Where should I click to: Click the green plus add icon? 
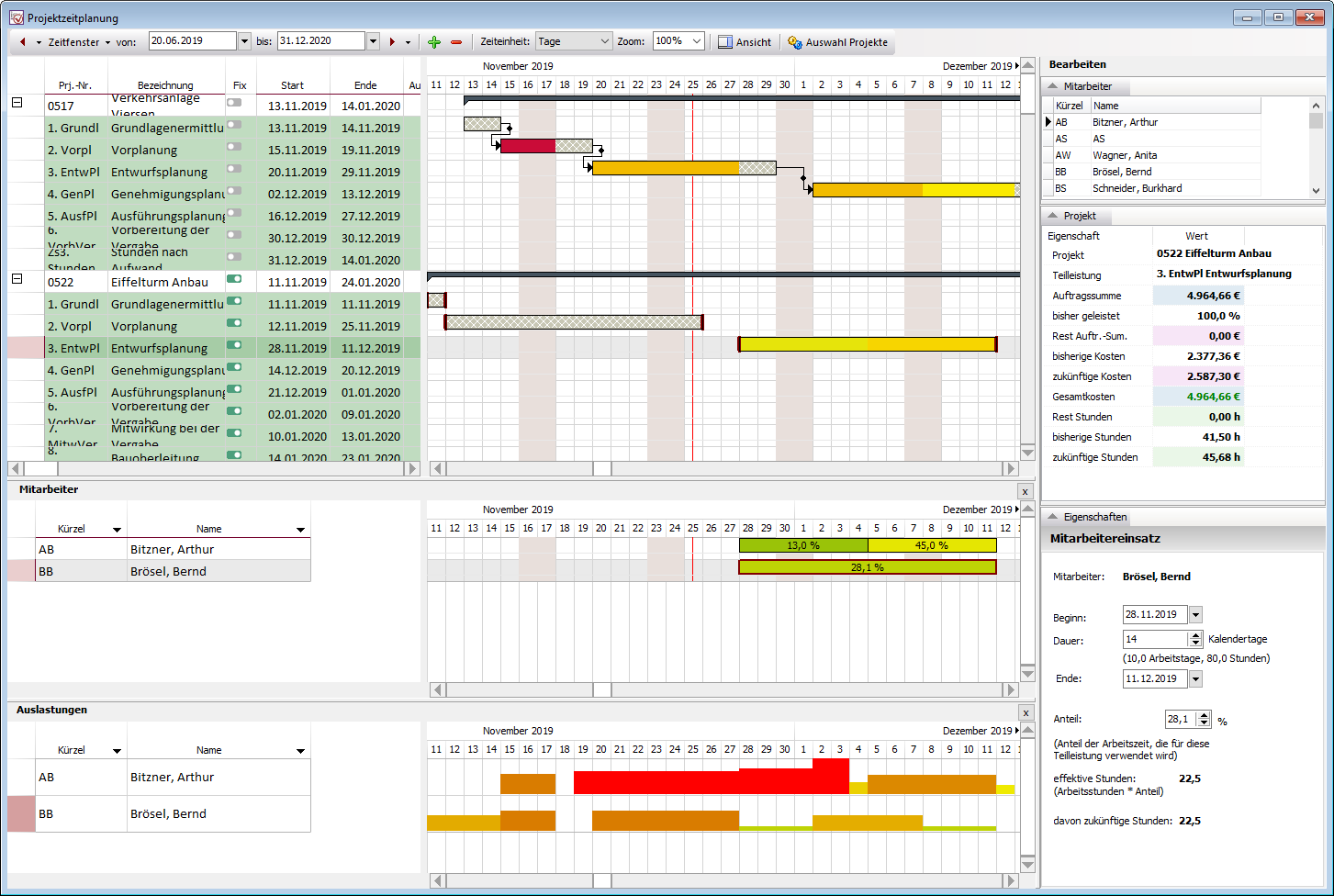tap(434, 42)
